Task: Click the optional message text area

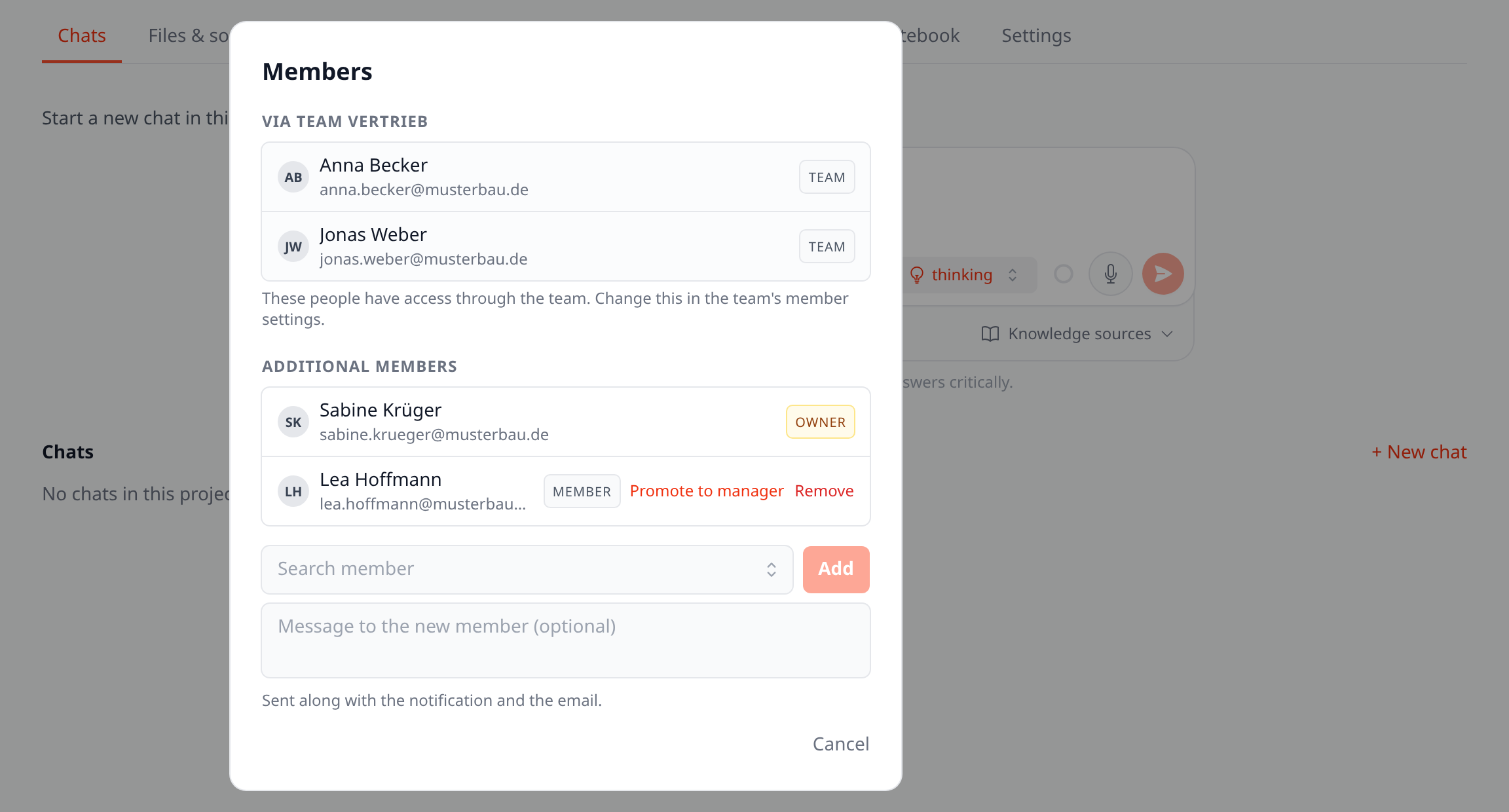Action: click(x=565, y=640)
